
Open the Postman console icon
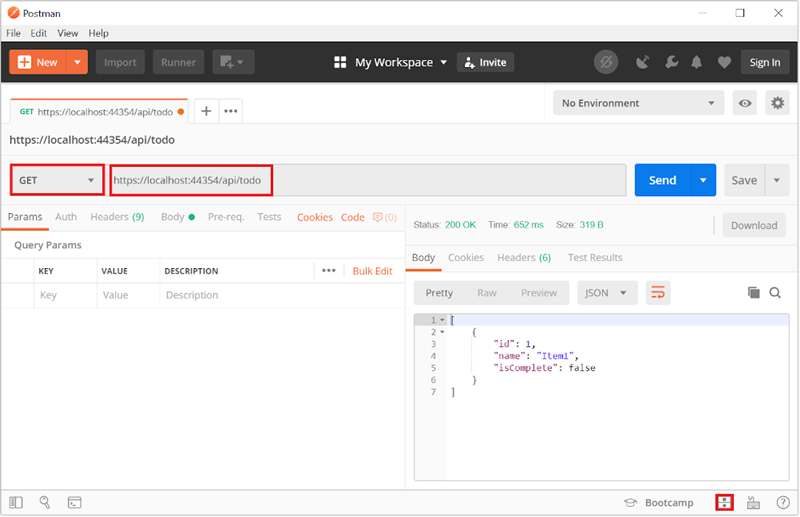(74, 502)
